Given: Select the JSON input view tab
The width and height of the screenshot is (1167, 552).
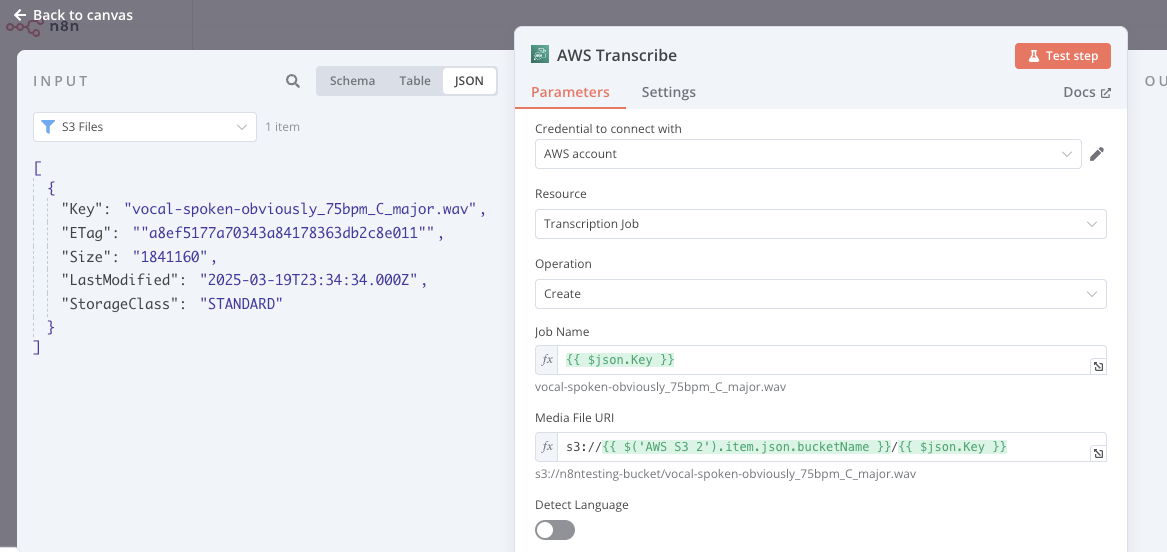Looking at the screenshot, I should pos(469,81).
